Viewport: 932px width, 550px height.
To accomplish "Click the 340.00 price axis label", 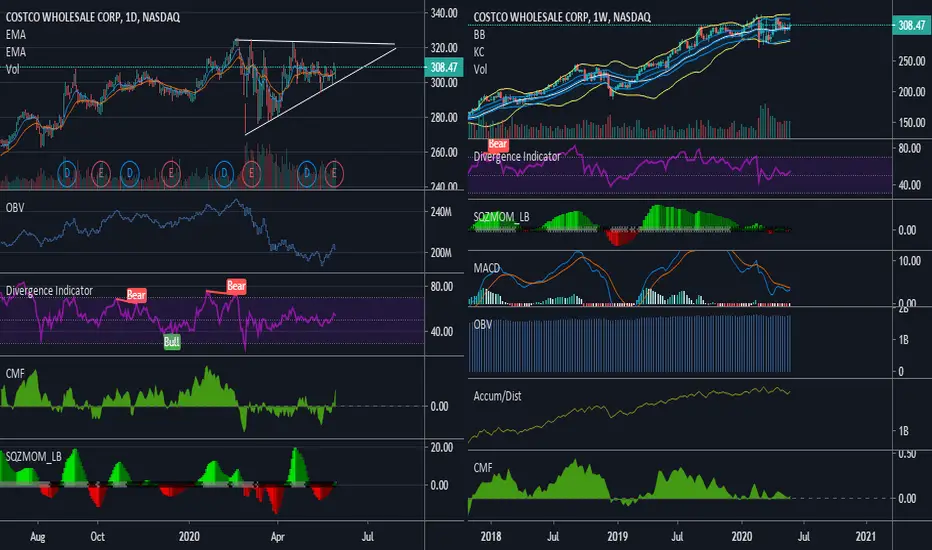I will [x=444, y=12].
